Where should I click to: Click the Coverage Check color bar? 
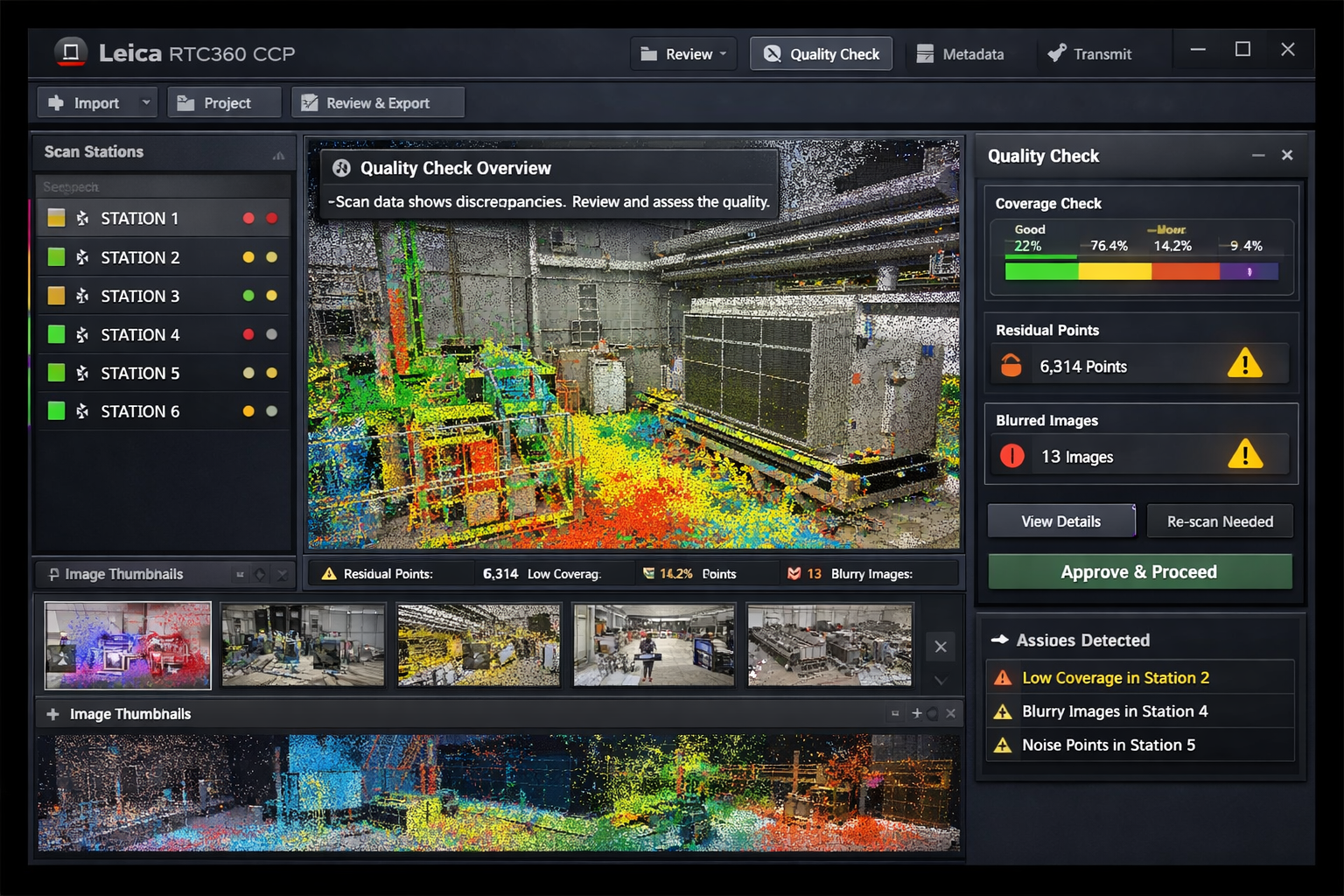click(x=1141, y=271)
